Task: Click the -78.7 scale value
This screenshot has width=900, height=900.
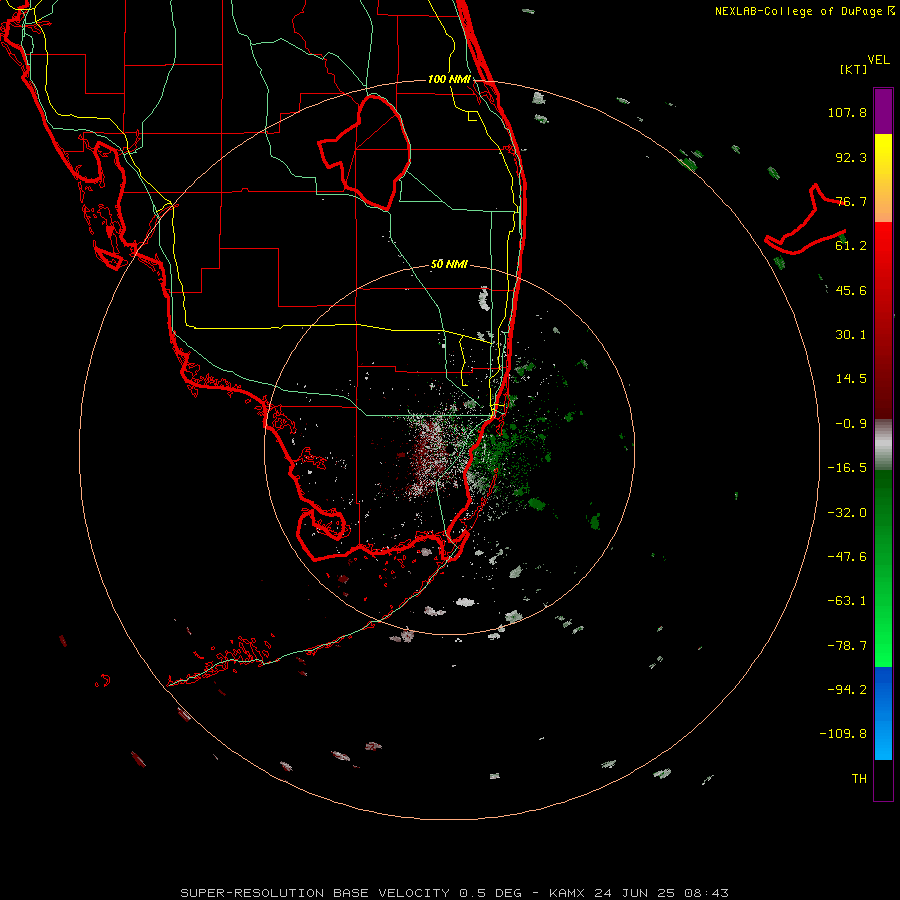Action: click(x=847, y=646)
